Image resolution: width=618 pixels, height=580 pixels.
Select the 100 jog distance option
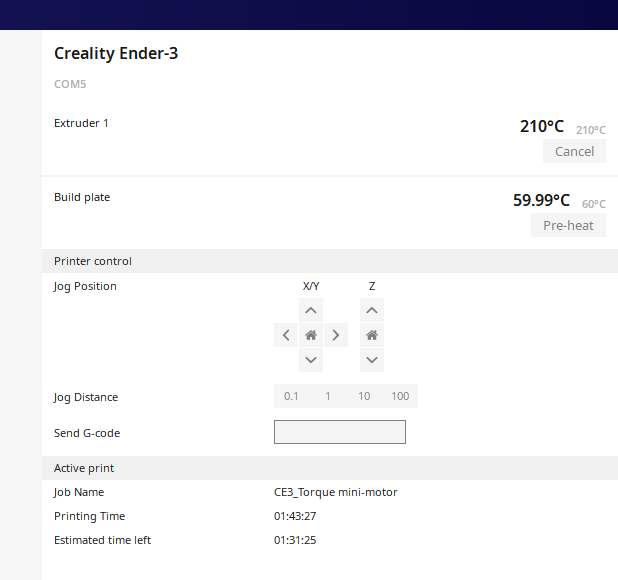pyautogui.click(x=400, y=396)
